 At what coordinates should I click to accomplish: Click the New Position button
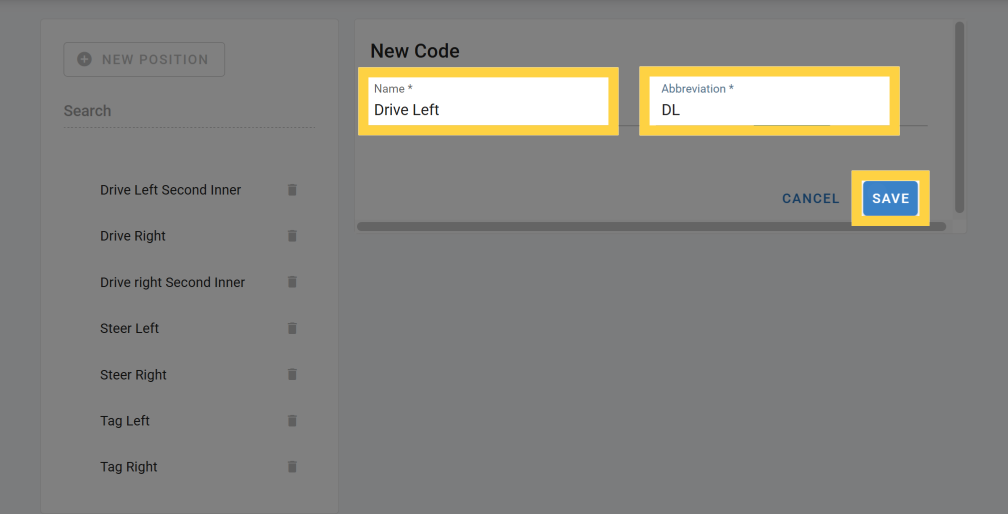pos(144,60)
